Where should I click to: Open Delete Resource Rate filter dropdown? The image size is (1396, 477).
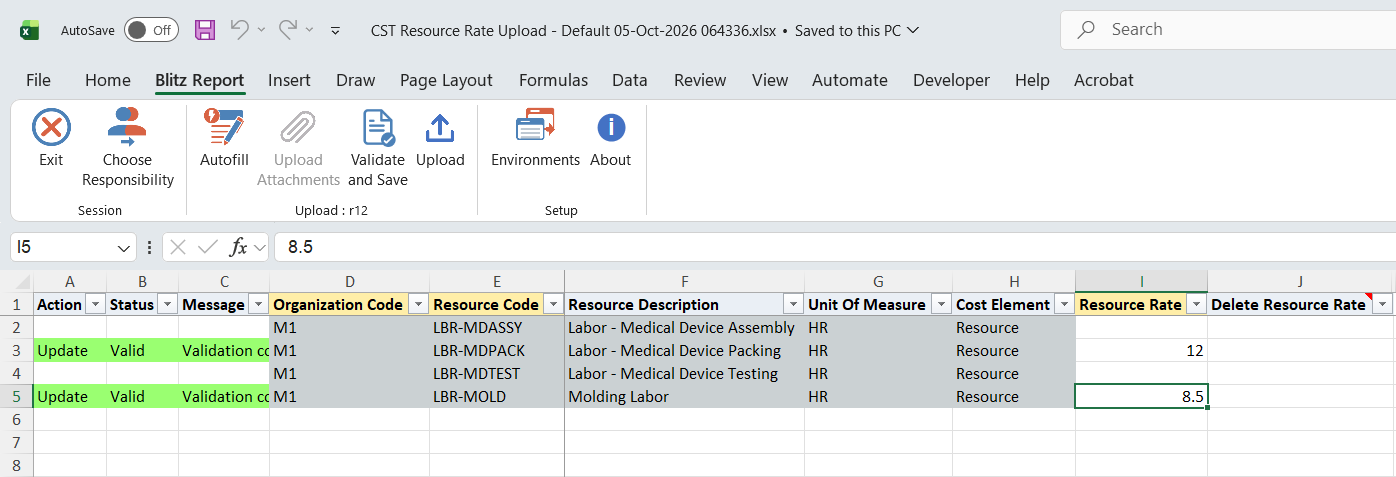tap(1383, 304)
